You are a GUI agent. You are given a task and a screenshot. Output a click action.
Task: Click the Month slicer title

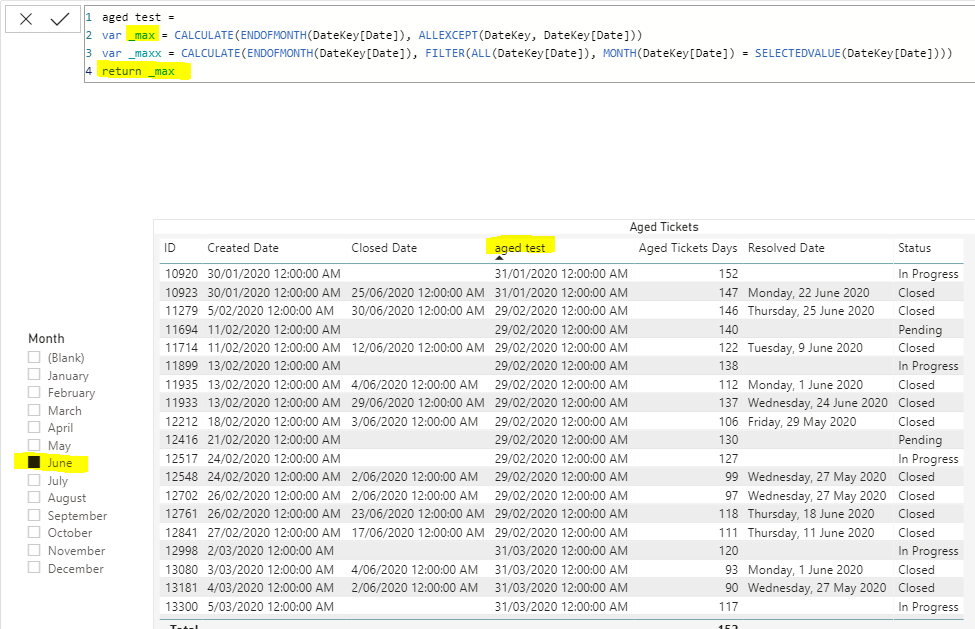click(46, 339)
